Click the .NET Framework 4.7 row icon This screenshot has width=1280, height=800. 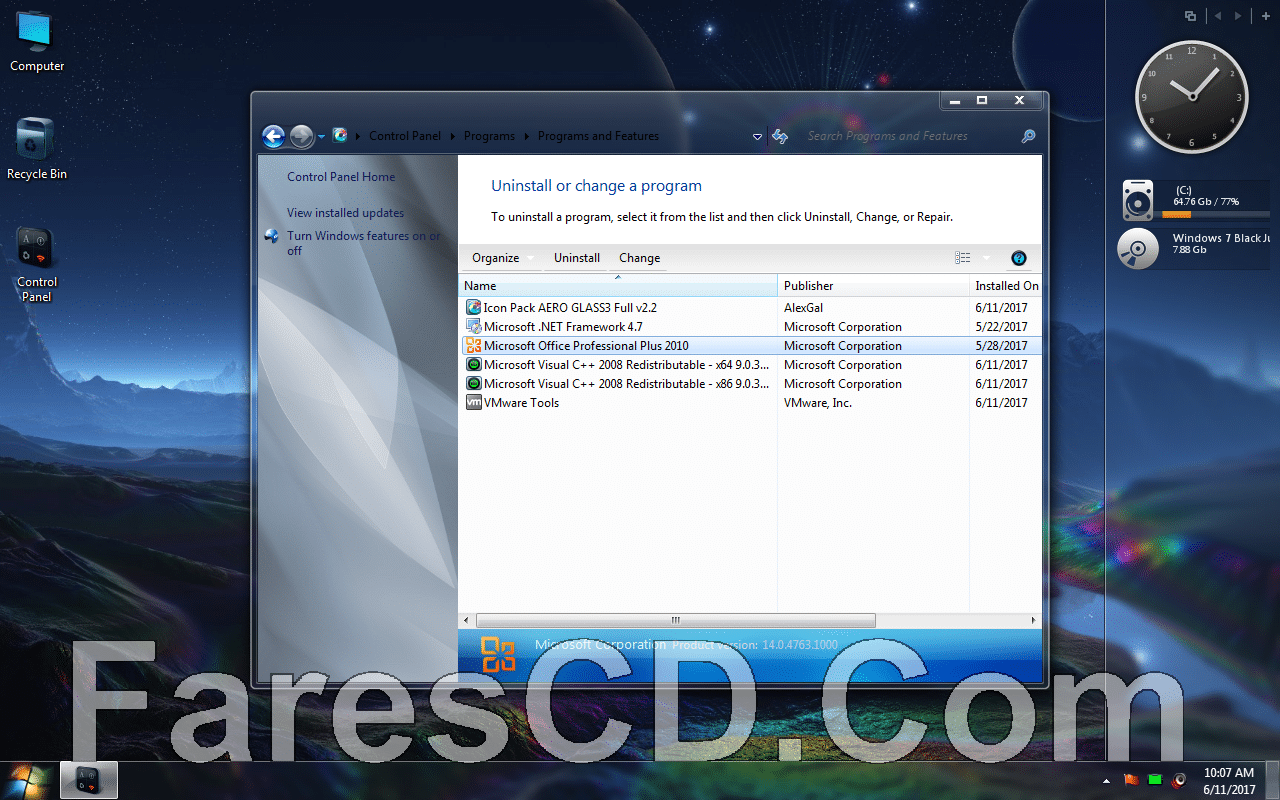point(474,327)
